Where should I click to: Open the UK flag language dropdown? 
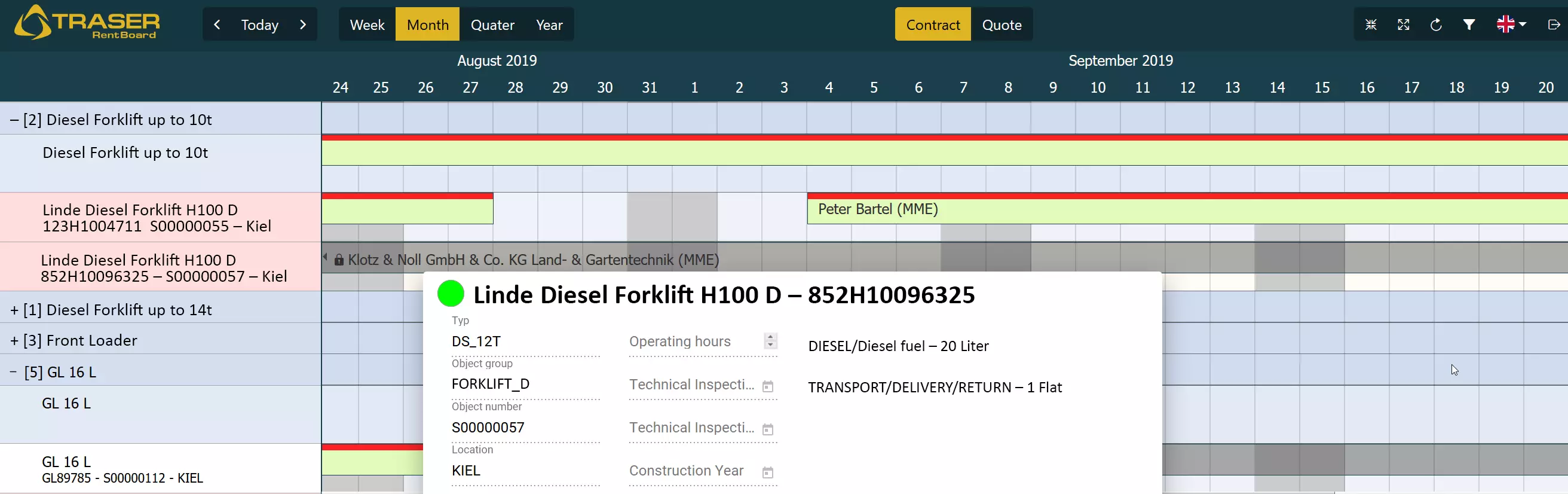click(x=1511, y=25)
